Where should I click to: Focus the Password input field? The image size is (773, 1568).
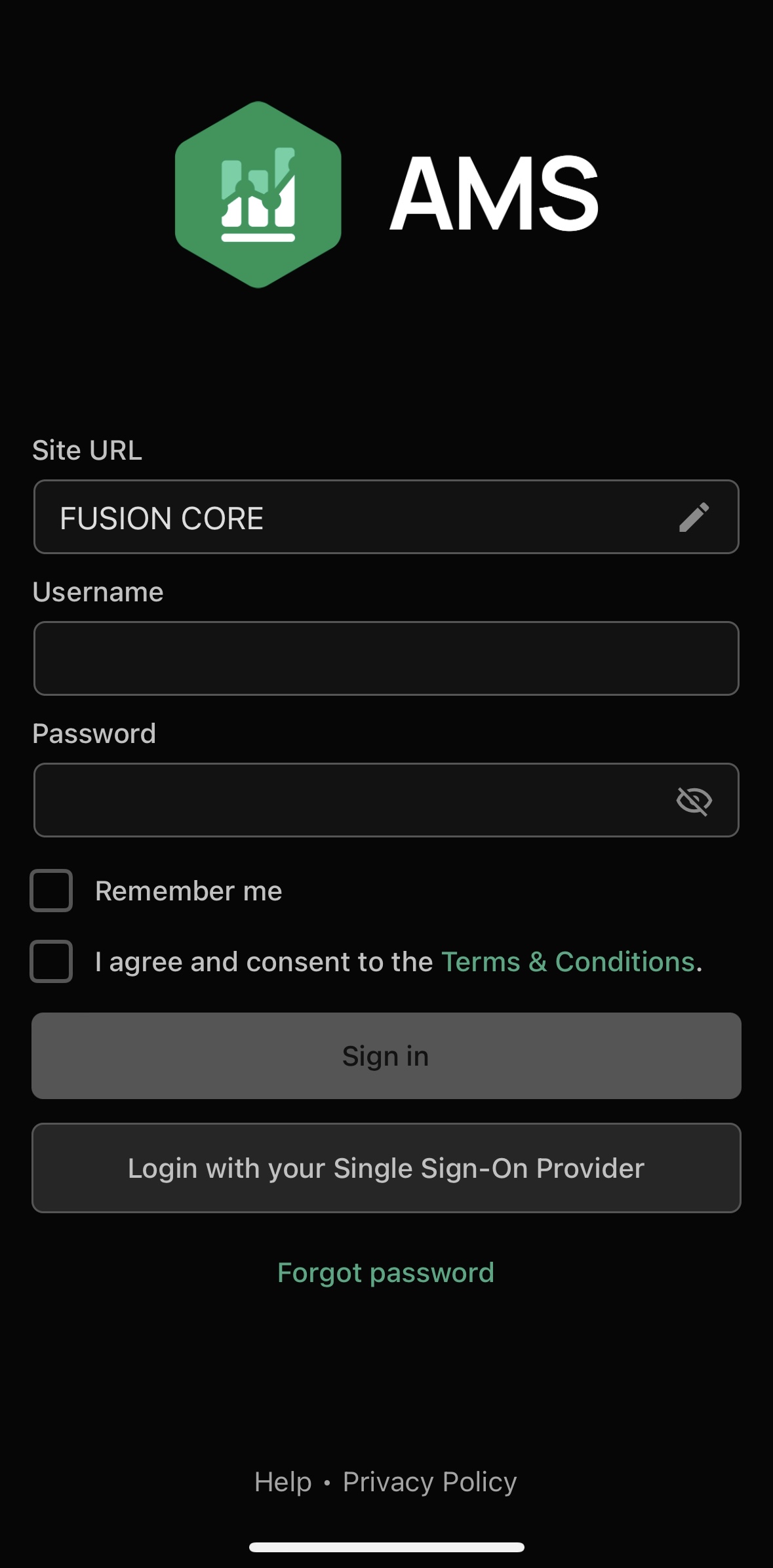pos(347,800)
